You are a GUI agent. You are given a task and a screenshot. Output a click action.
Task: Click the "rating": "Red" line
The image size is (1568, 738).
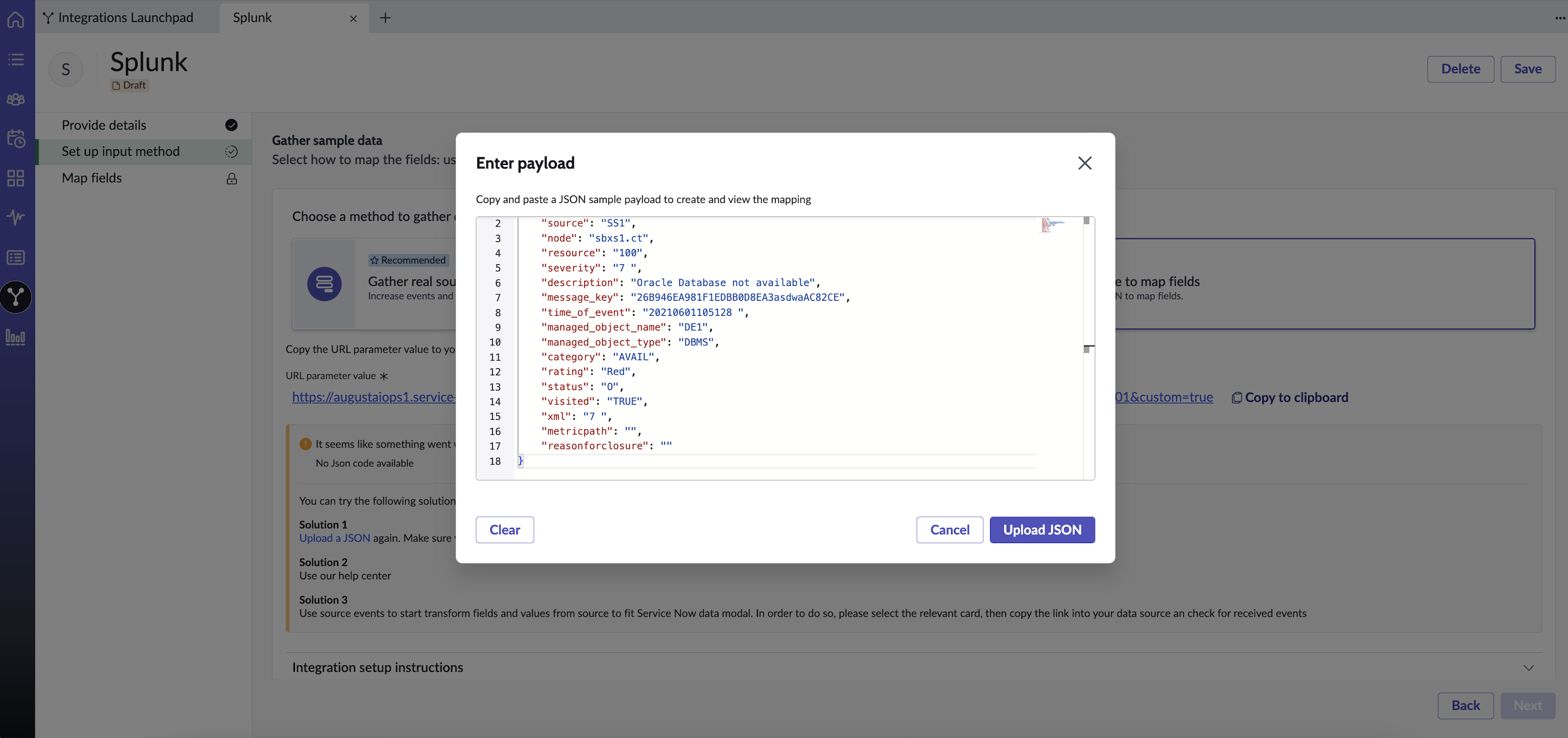click(588, 371)
